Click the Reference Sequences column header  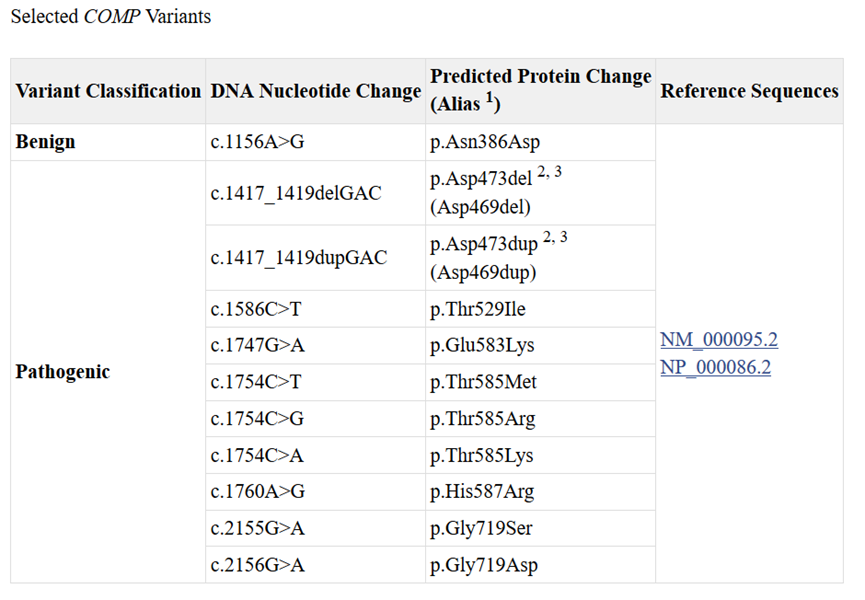[749, 91]
